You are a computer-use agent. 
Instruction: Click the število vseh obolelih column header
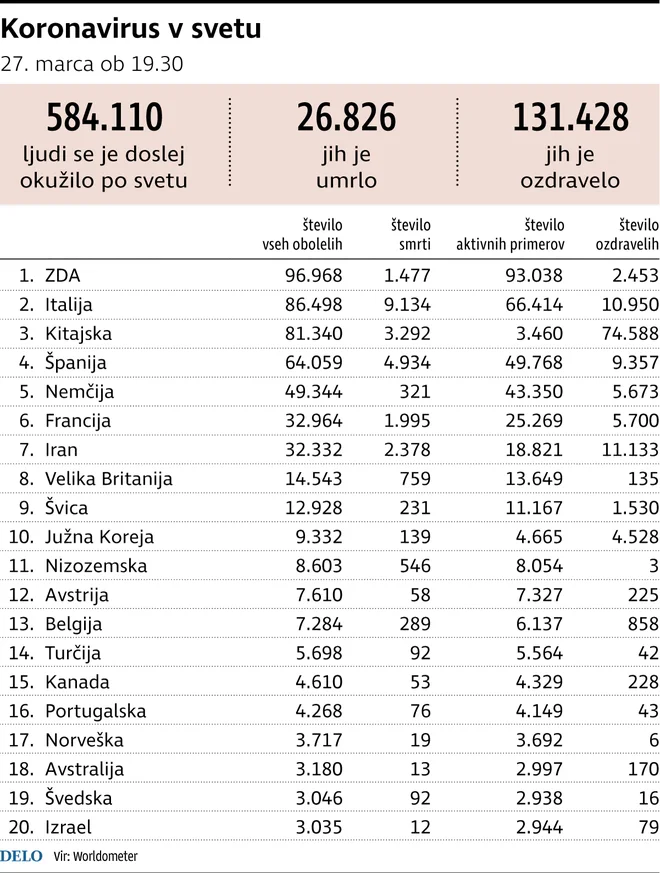click(302, 234)
